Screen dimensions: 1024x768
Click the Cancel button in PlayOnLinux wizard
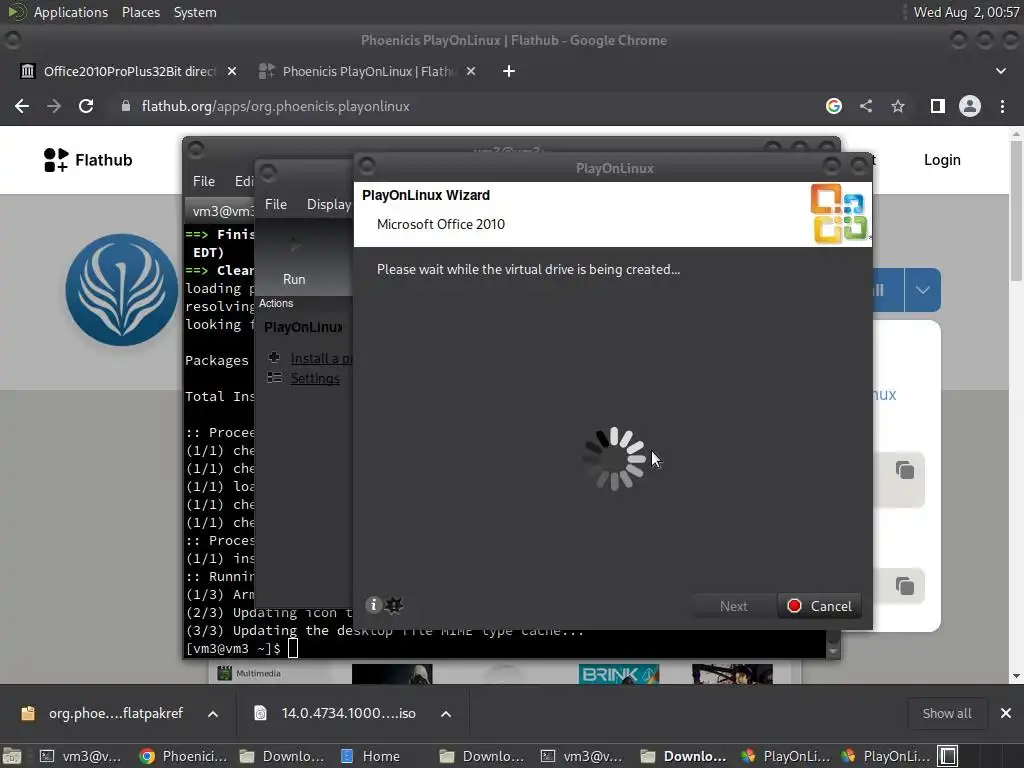pyautogui.click(x=819, y=606)
